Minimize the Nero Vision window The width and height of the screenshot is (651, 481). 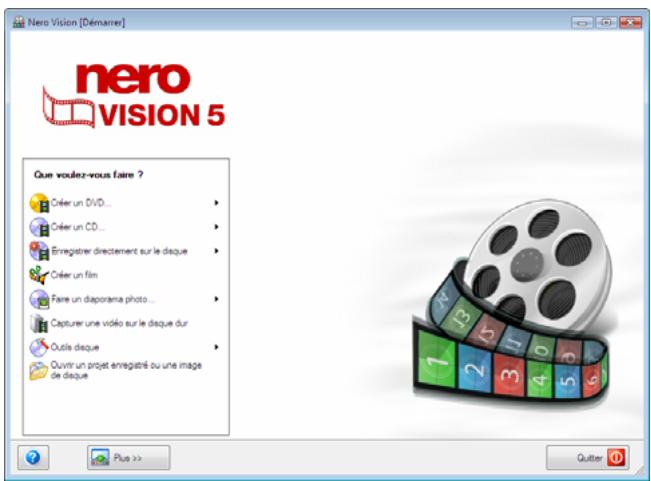pos(582,23)
